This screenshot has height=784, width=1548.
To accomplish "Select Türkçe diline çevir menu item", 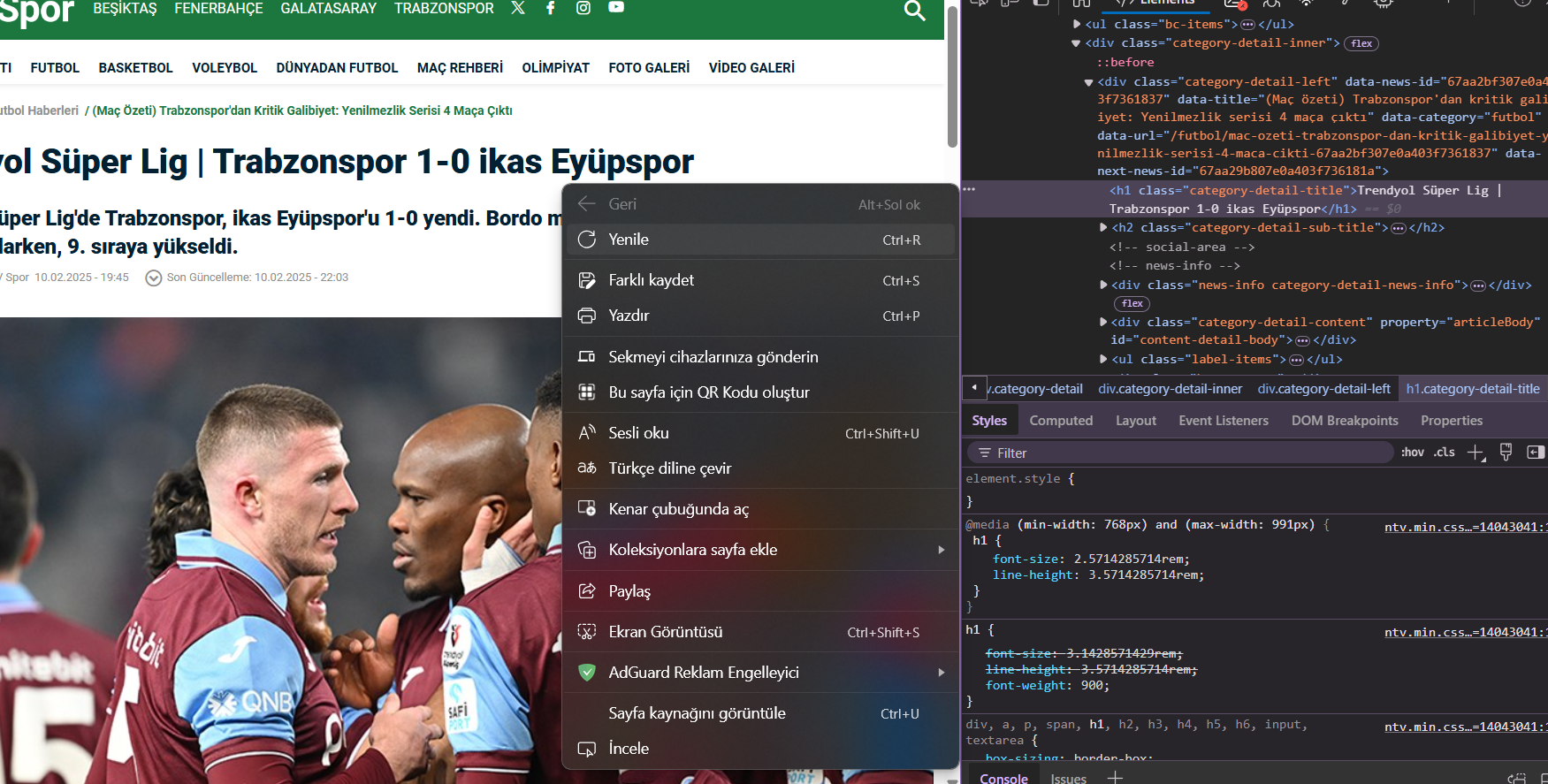I will tap(760, 468).
